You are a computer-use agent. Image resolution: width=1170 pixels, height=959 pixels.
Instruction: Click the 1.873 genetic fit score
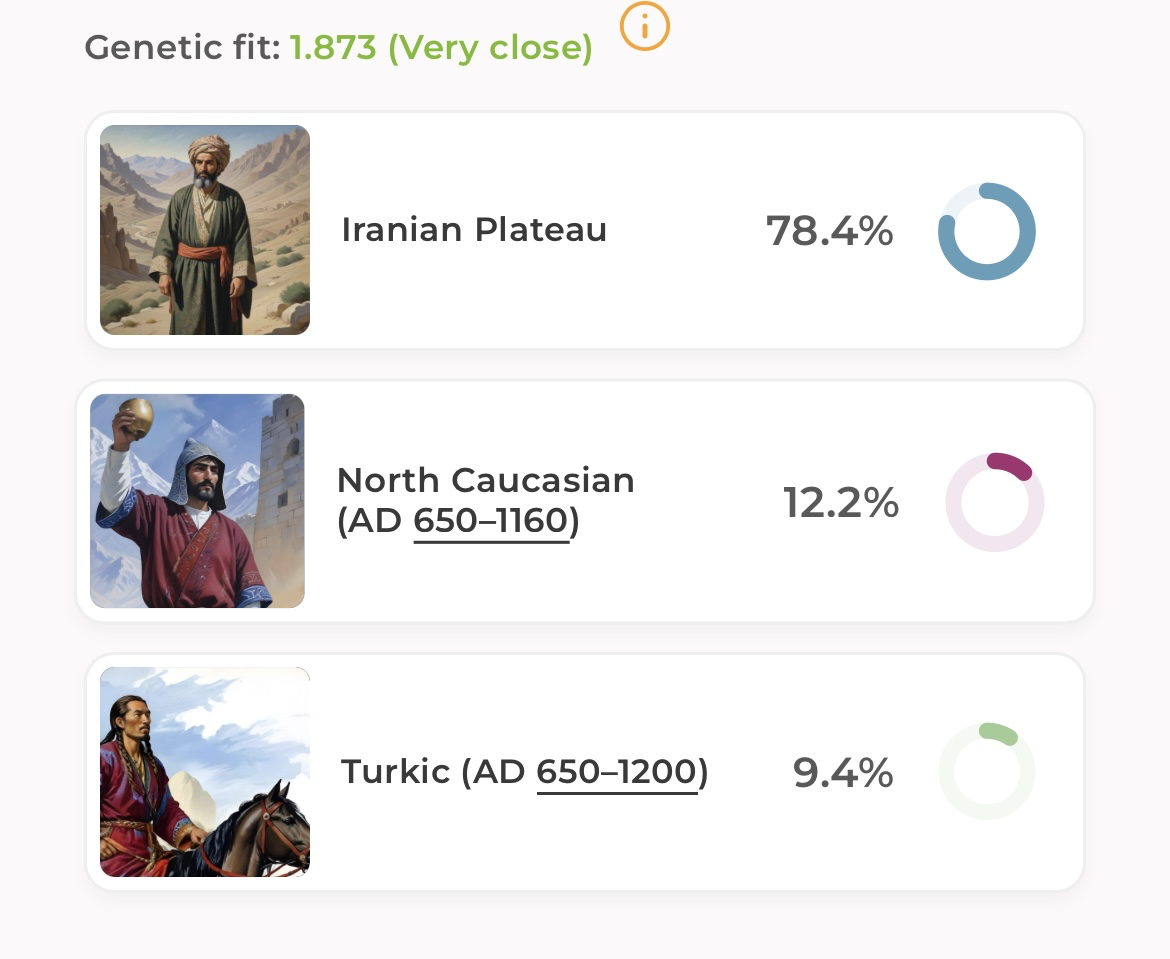click(x=333, y=47)
